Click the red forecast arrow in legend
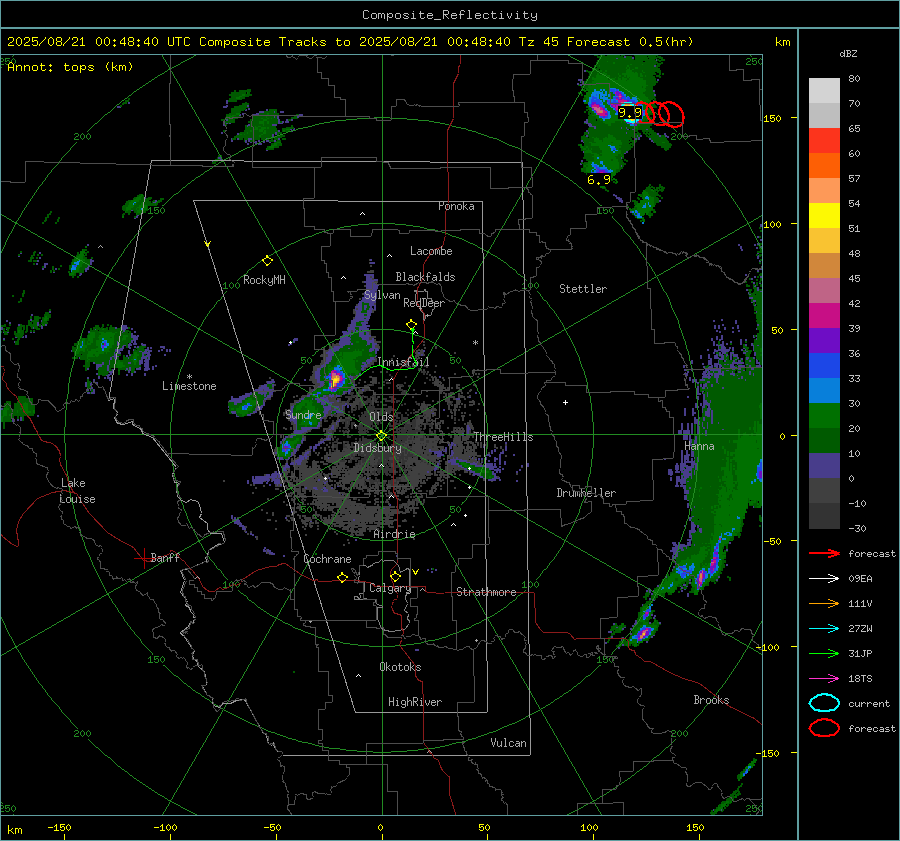900x841 pixels. (824, 553)
